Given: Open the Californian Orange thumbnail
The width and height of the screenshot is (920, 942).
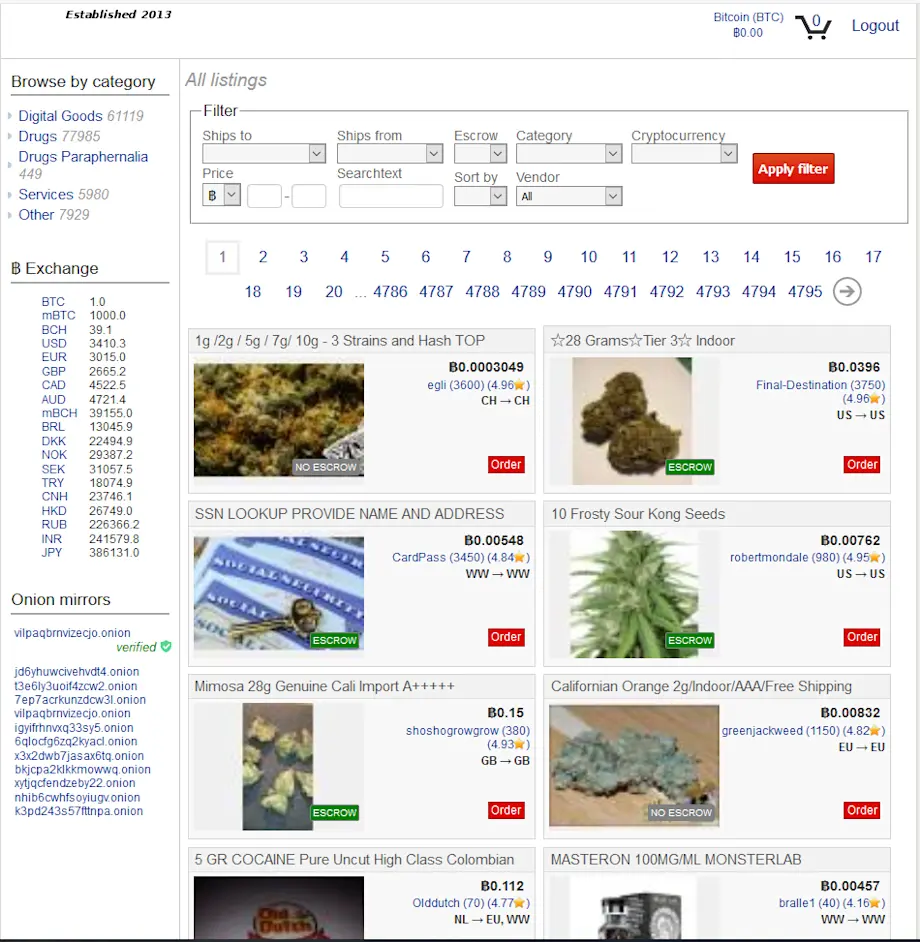Looking at the screenshot, I should click(634, 766).
